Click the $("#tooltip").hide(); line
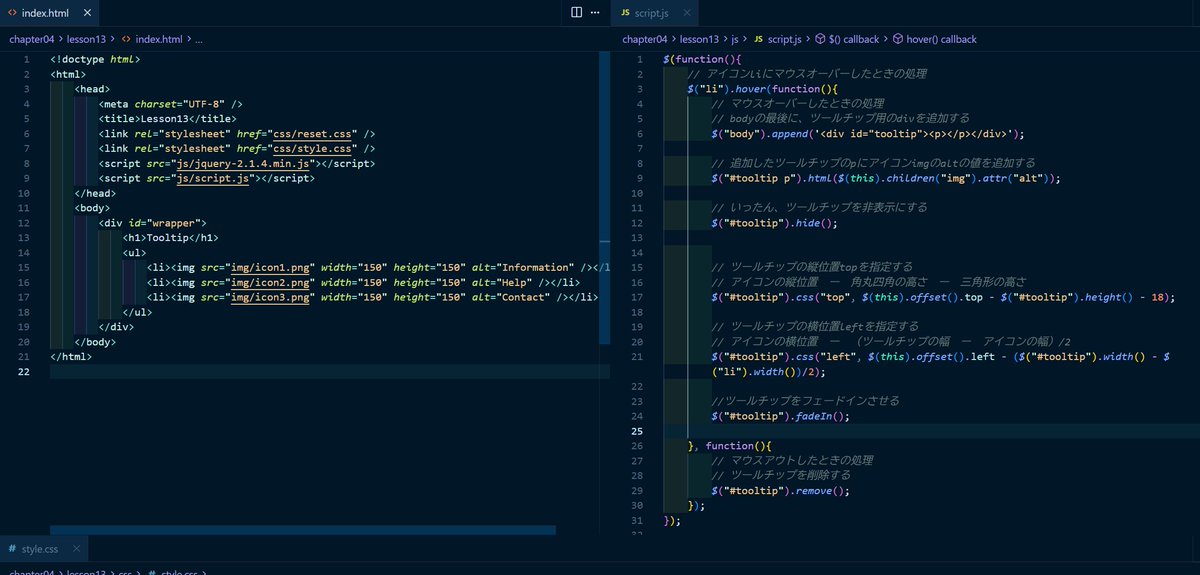 774,222
